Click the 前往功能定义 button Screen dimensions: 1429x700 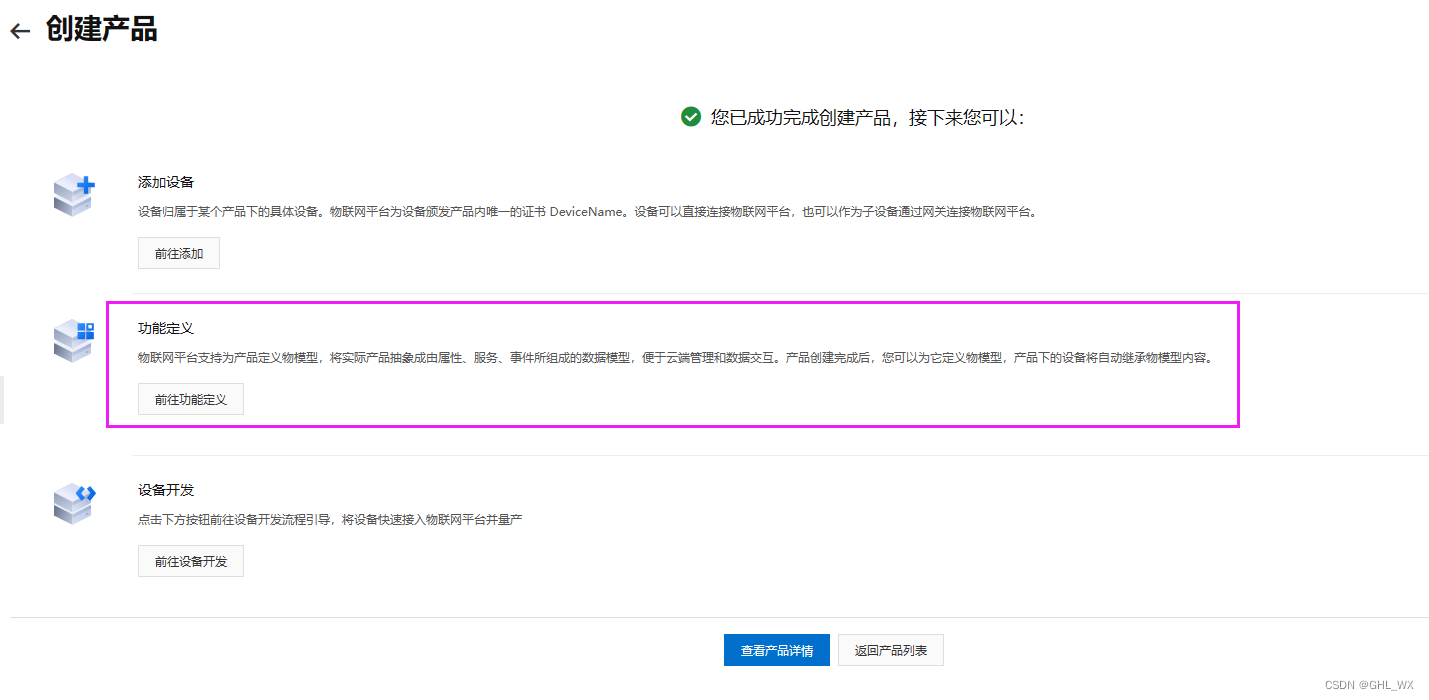190,399
